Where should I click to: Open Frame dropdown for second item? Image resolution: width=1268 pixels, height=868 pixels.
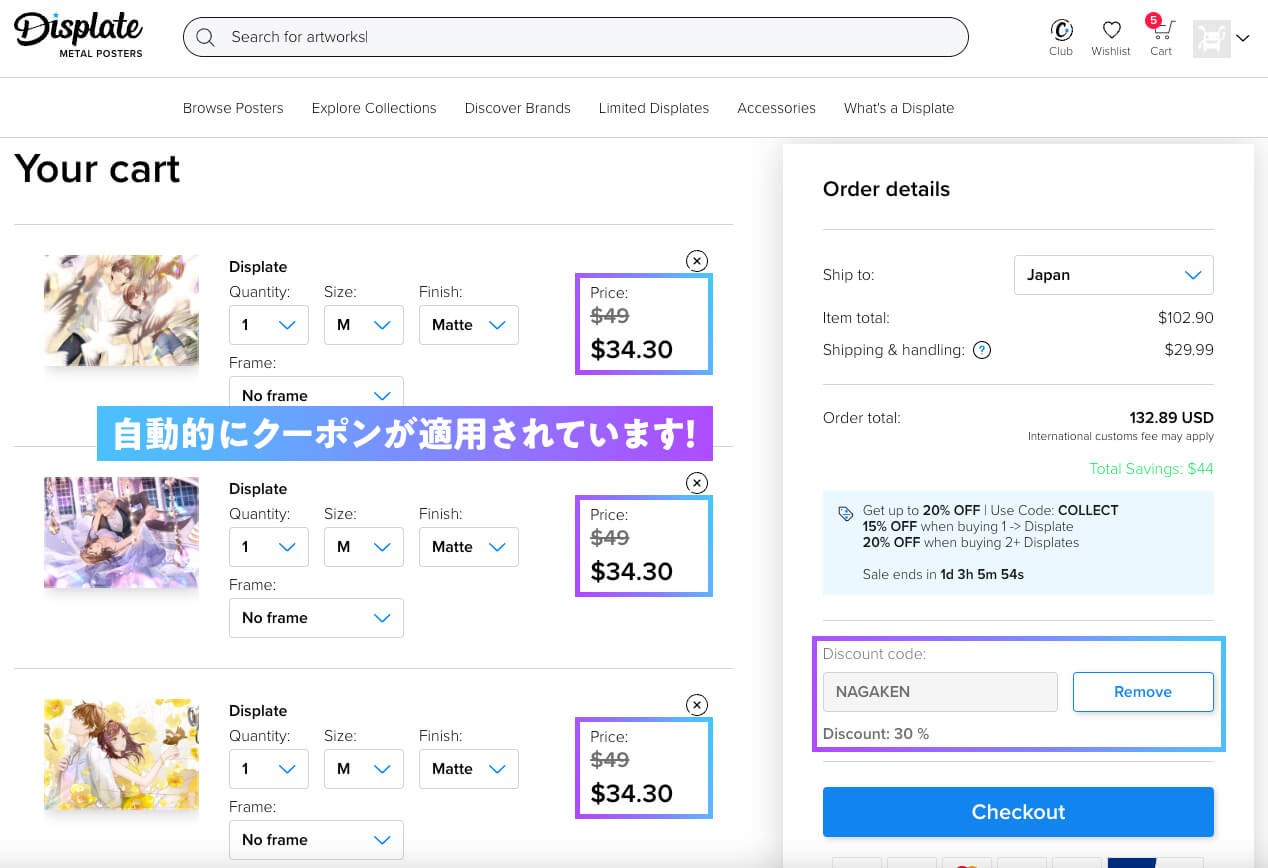click(316, 618)
